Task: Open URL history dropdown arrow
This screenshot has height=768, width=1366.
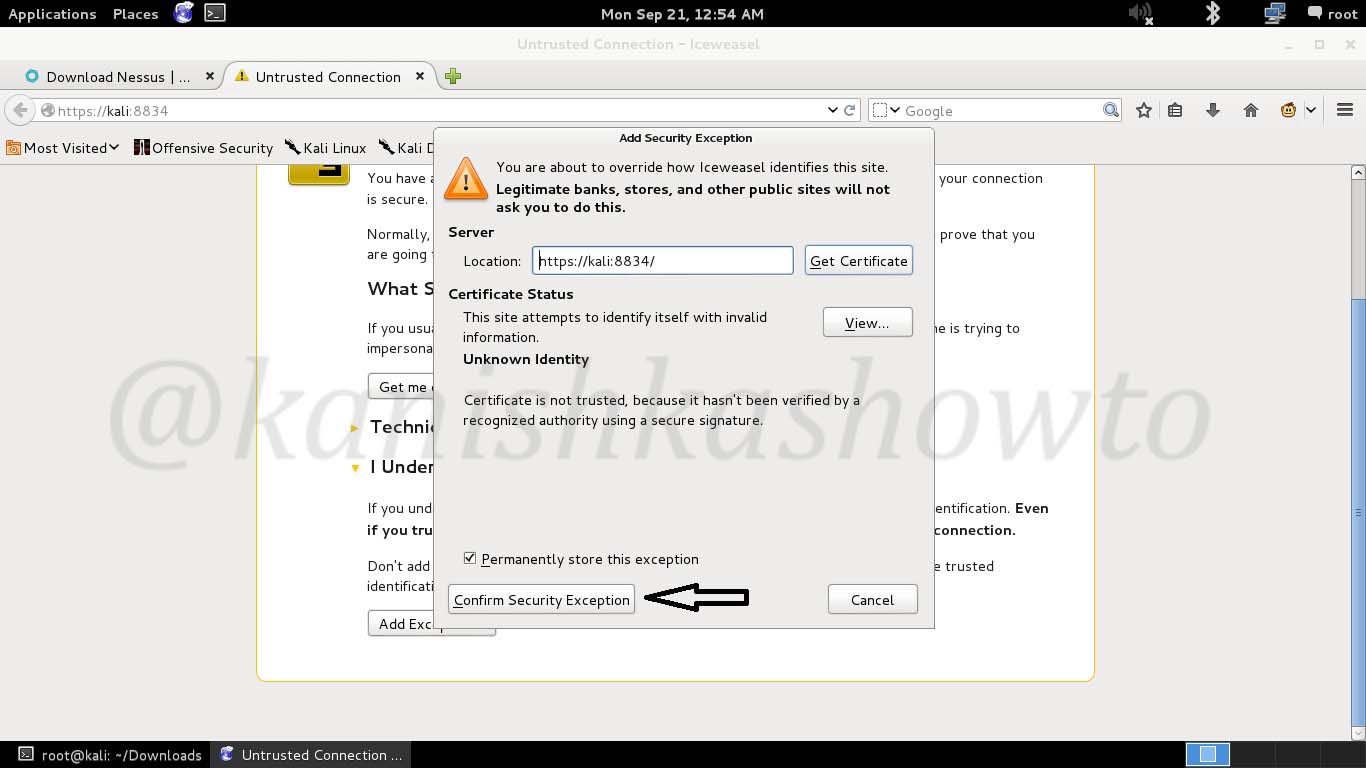Action: pyautogui.click(x=833, y=111)
